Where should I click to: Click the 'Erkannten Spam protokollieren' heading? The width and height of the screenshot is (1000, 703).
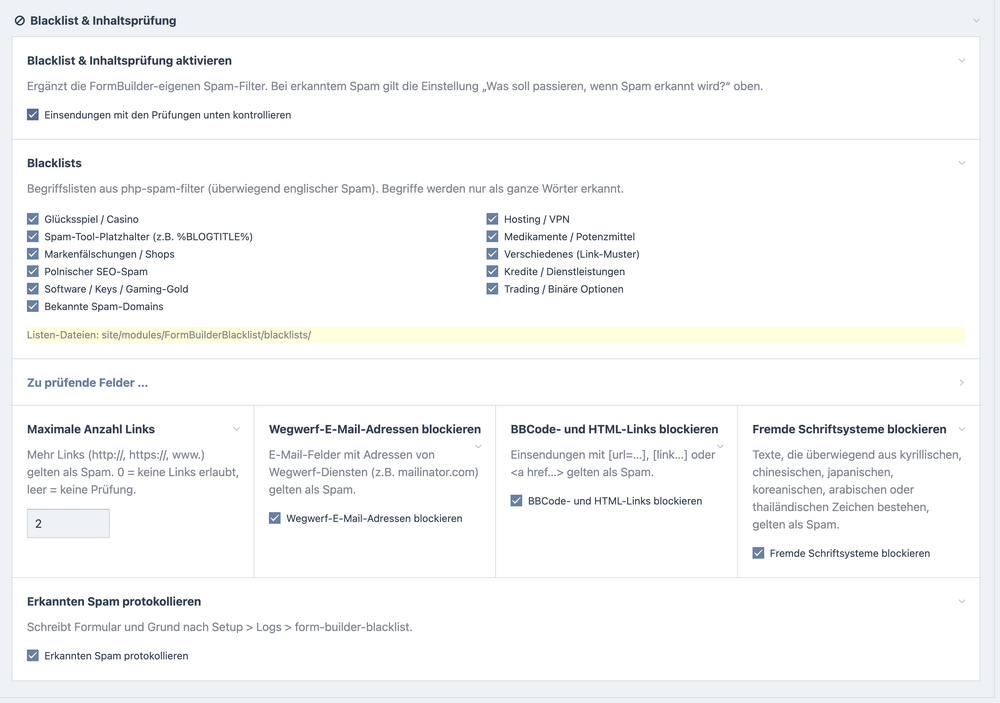114,602
